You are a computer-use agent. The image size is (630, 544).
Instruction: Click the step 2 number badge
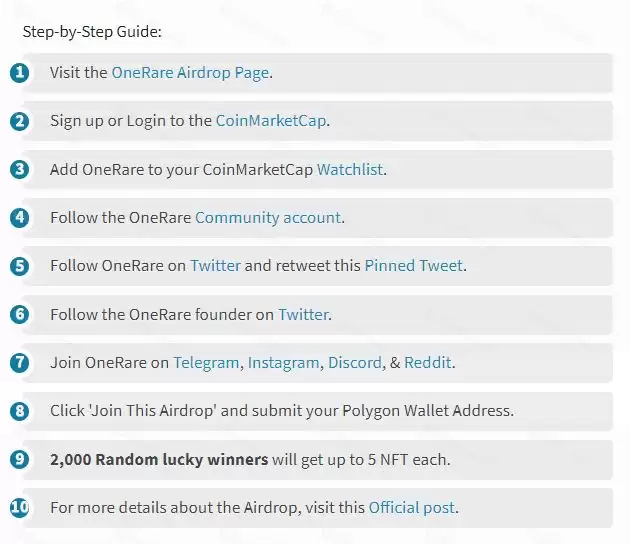[20, 121]
